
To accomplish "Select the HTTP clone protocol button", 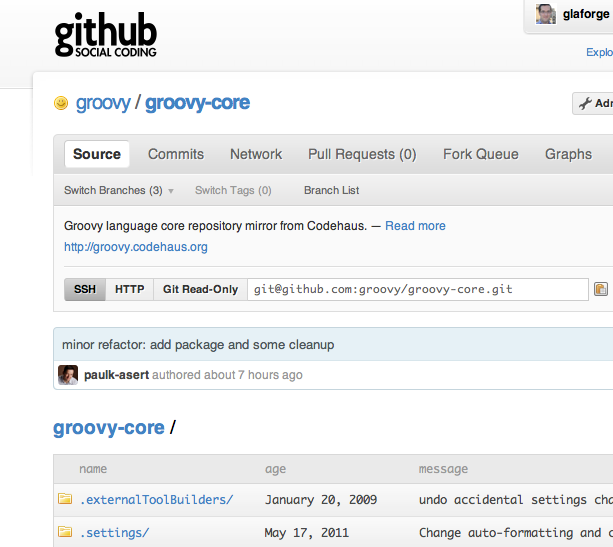I will (129, 289).
